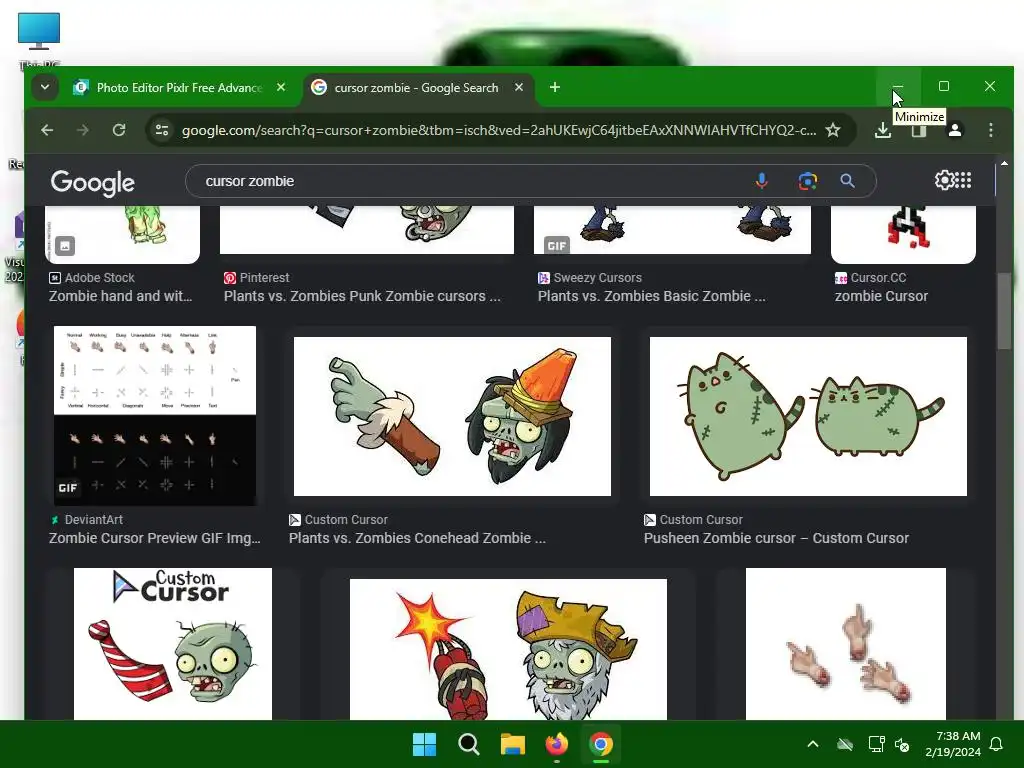Open Chrome three-dot menu
This screenshot has width=1024, height=768.
991,130
